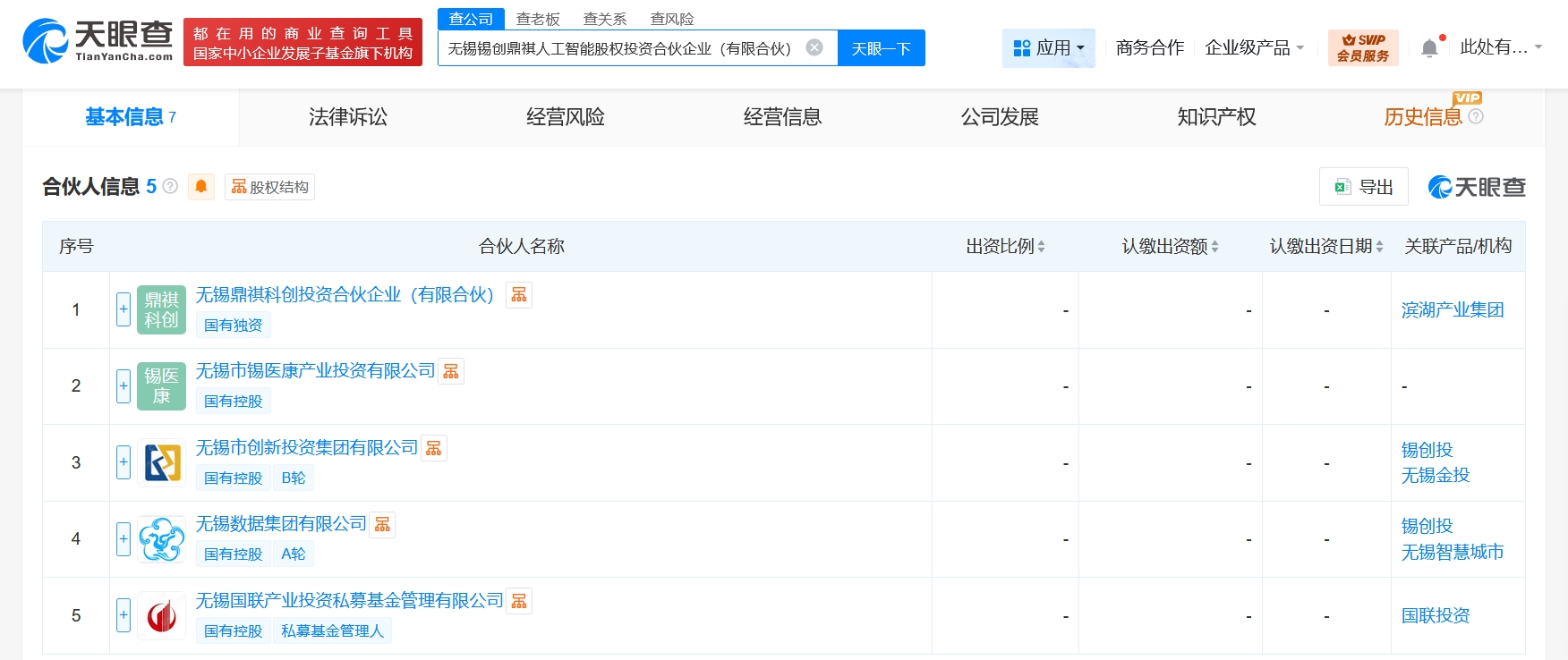Click help icon beside 历史信息 tab
Image resolution: width=1568 pixels, height=660 pixels.
tap(1476, 116)
